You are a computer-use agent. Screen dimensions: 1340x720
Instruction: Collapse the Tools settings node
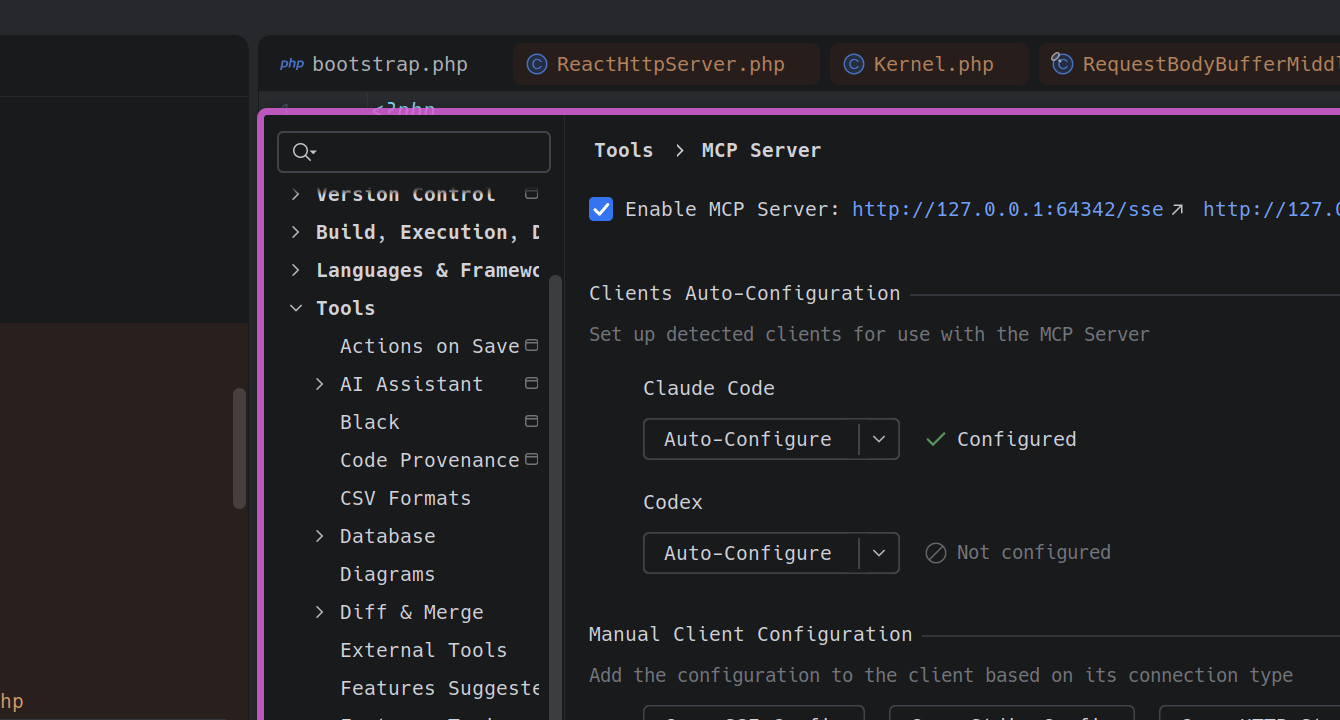click(x=296, y=308)
